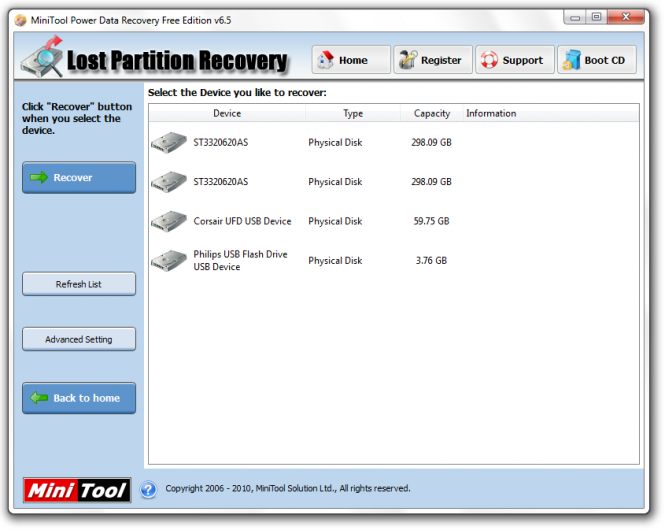Viewport: 665px width, 530px height.
Task: Select Corsair UFD USB Device row
Action: 394,221
